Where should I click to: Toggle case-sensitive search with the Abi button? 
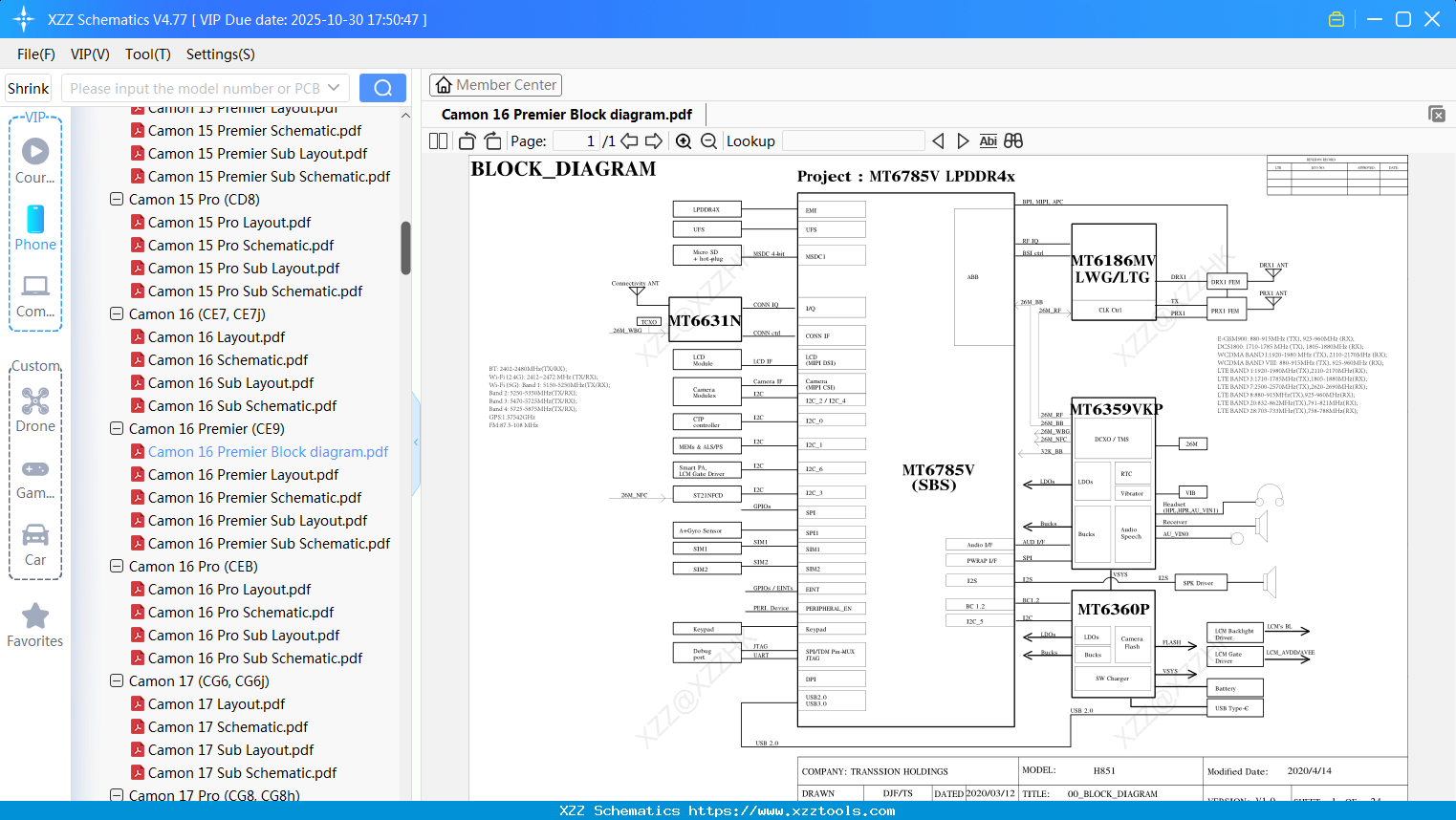coord(989,140)
